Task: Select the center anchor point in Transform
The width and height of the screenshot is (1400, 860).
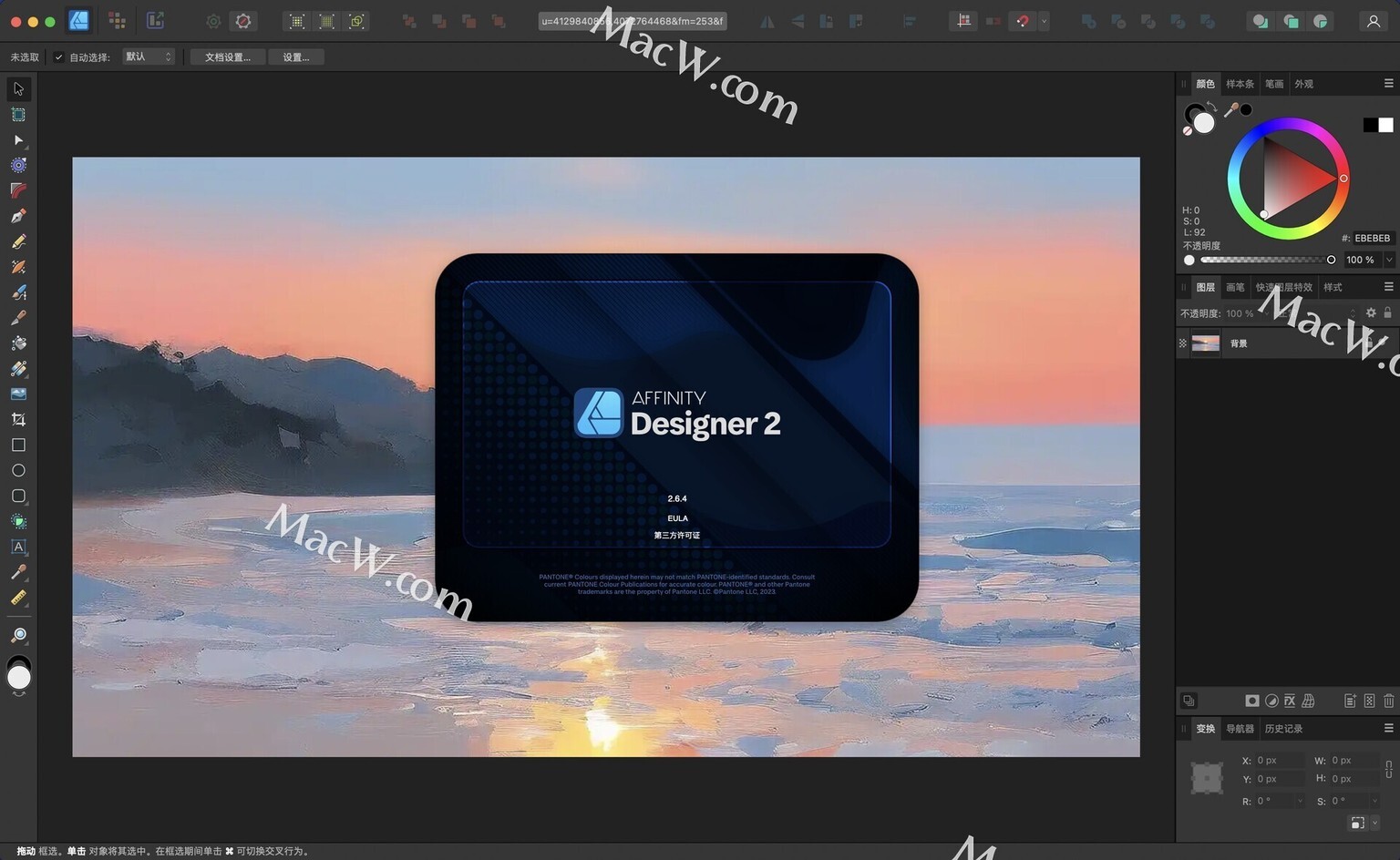Action: (1208, 778)
